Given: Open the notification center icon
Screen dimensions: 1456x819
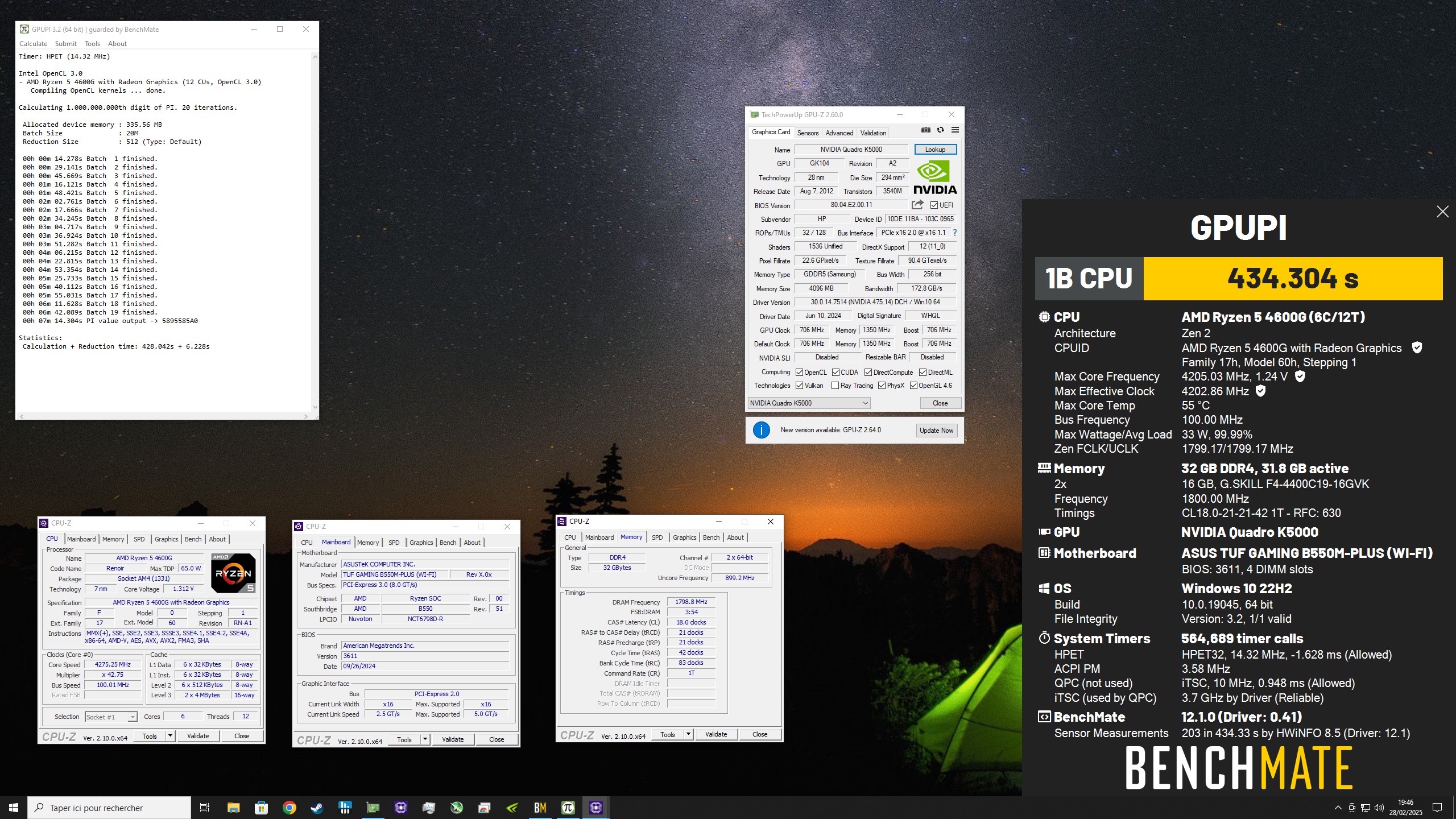Looking at the screenshot, I should click(x=1437, y=808).
